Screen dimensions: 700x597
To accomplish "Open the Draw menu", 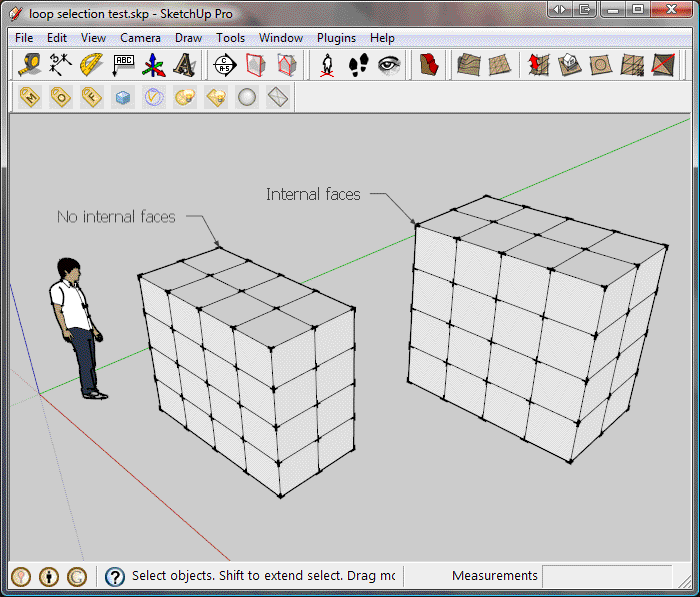I will (x=188, y=38).
